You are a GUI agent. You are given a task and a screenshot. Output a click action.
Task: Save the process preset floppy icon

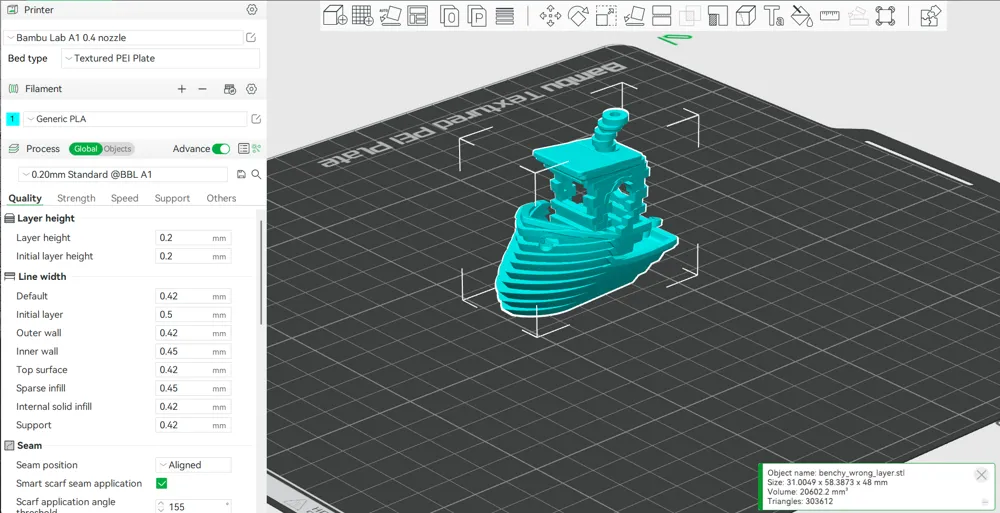click(x=242, y=174)
